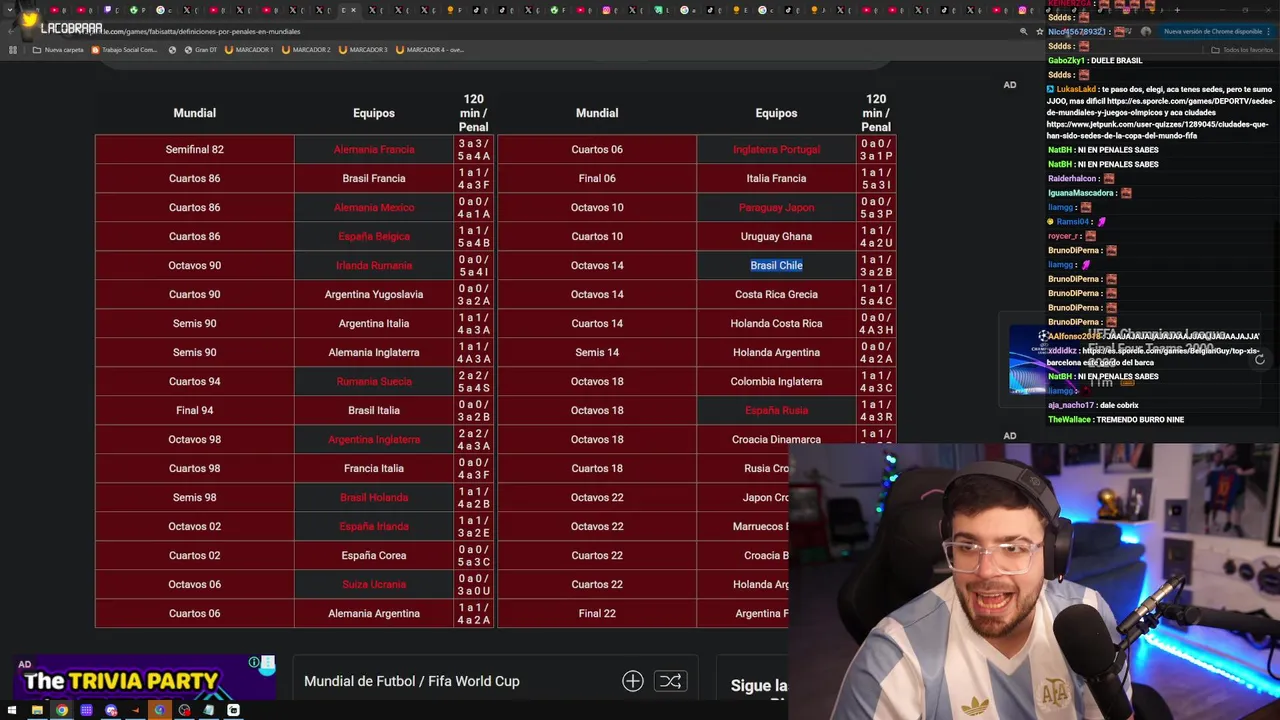Open the Mundial de Futbol / Fifa World Cup playlist
This screenshot has width=1280, height=720.
[x=412, y=681]
